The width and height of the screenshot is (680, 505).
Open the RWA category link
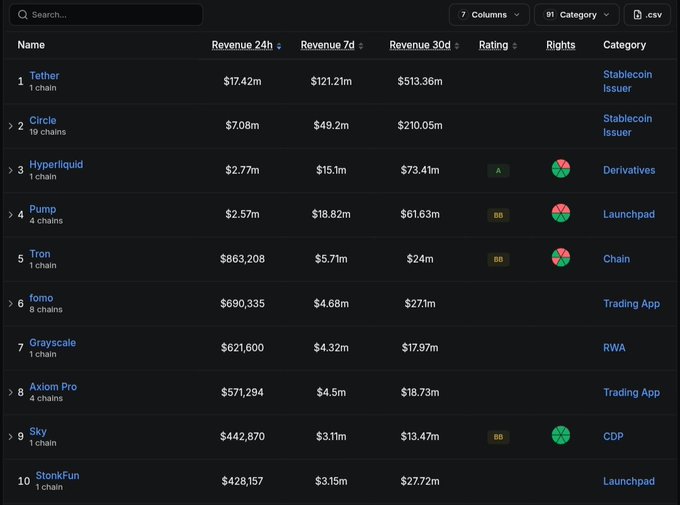[x=614, y=348]
